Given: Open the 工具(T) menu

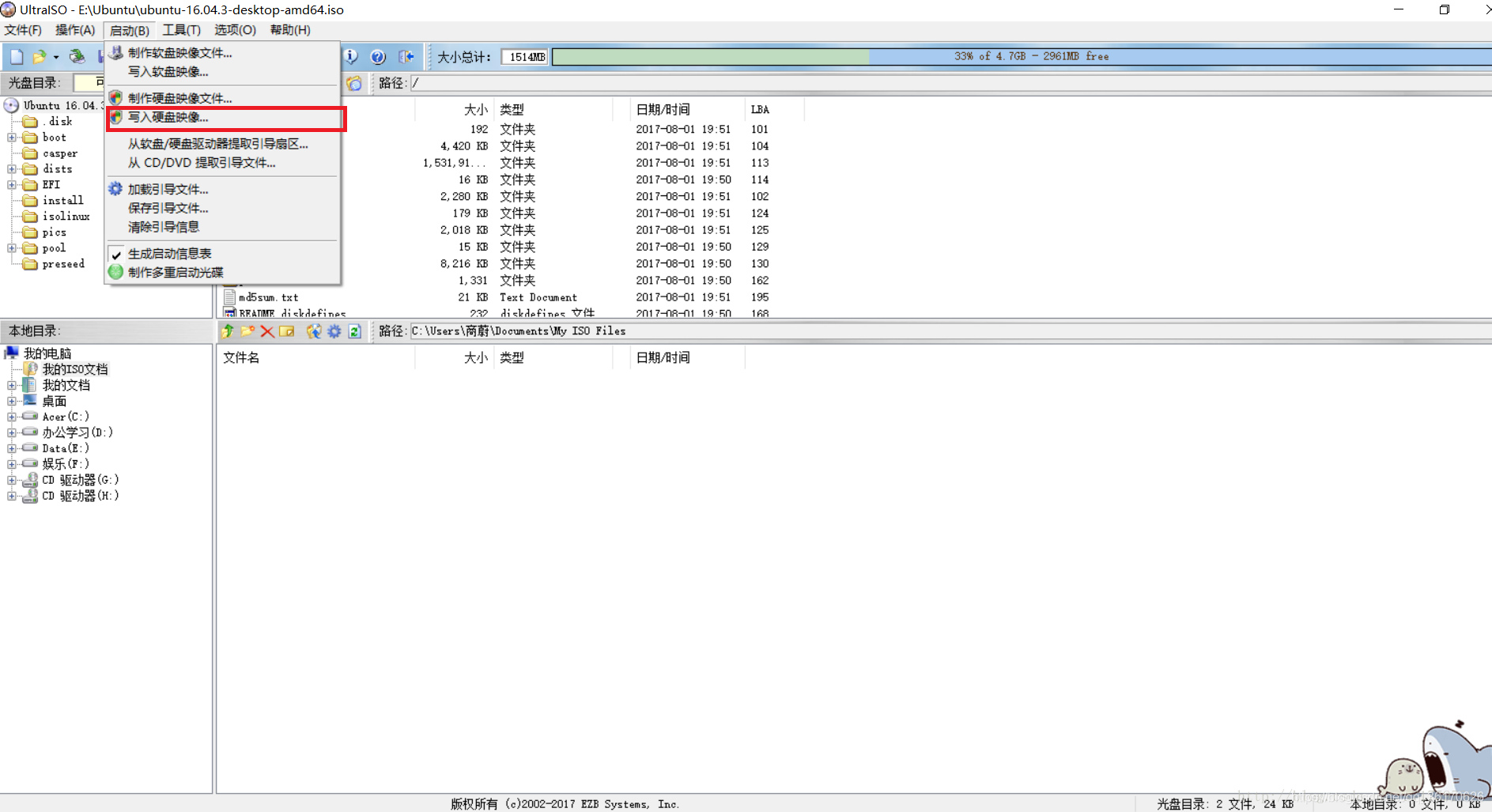Looking at the screenshot, I should [x=181, y=30].
